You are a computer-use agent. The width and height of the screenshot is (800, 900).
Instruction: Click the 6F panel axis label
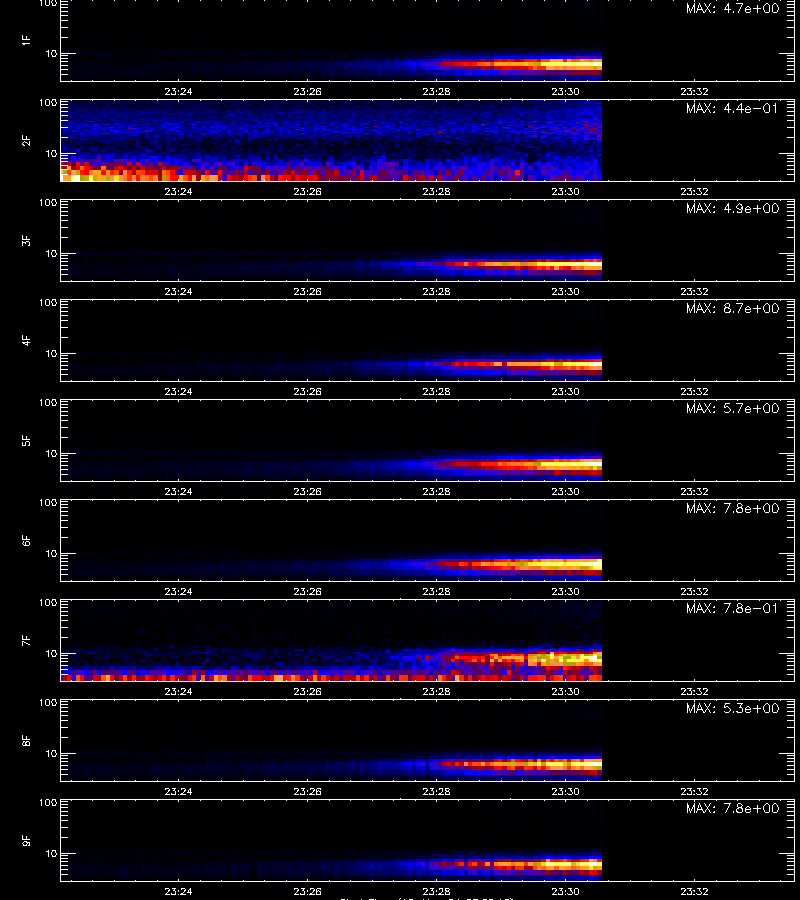pos(26,540)
